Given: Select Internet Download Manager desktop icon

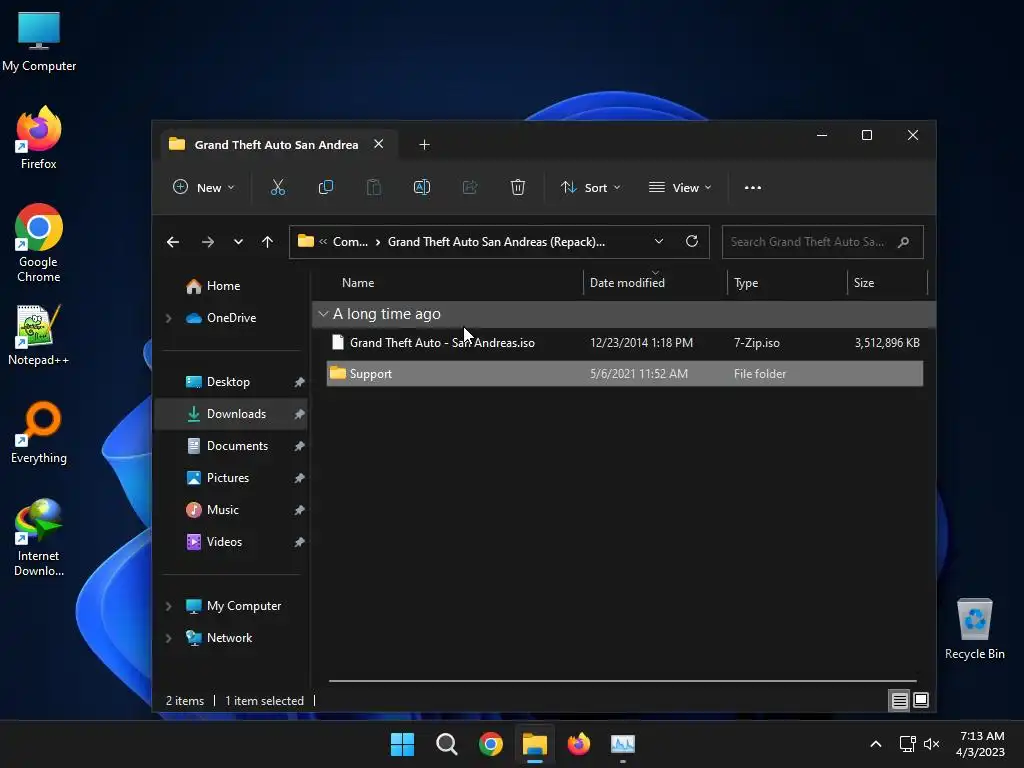Looking at the screenshot, I should click(39, 537).
